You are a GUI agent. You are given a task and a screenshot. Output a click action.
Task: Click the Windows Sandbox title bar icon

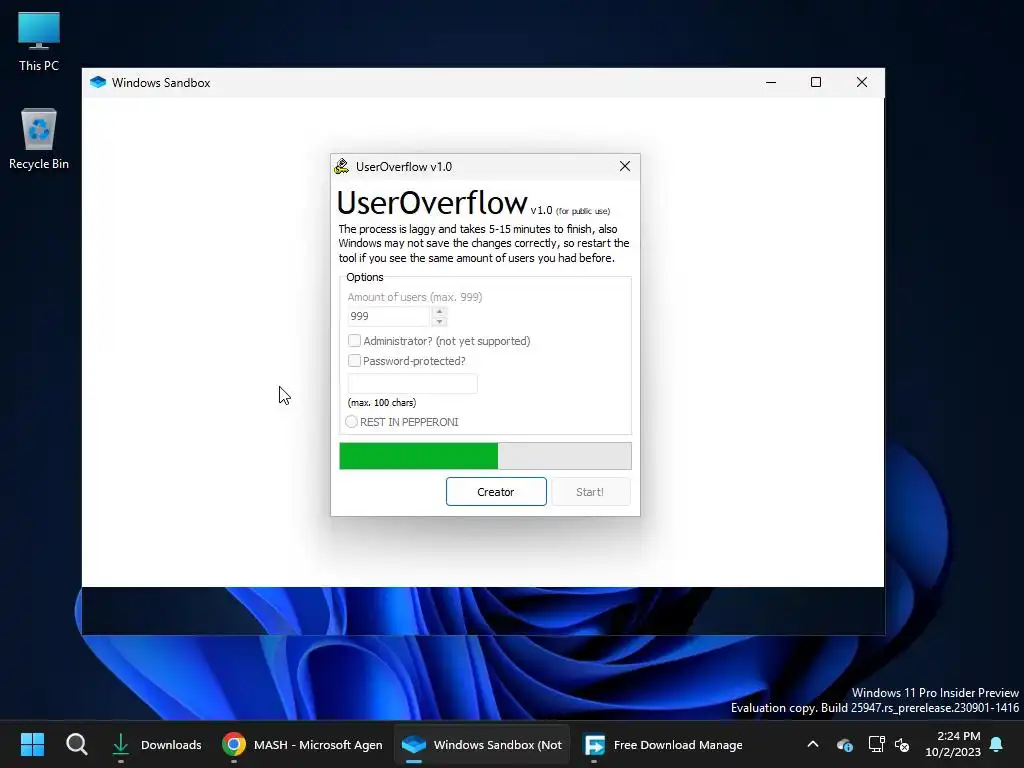point(98,82)
